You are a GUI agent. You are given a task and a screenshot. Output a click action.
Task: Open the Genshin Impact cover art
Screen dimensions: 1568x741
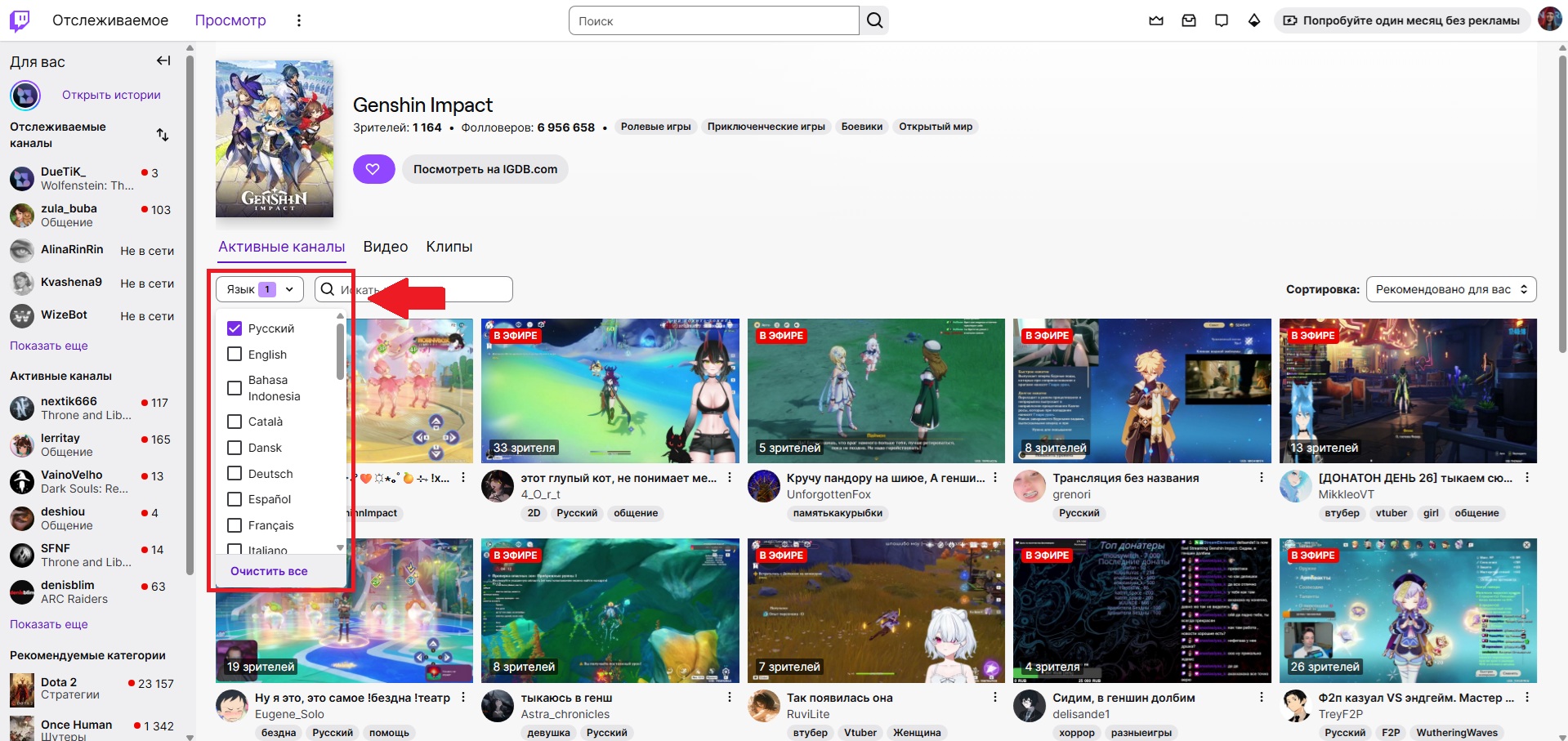(275, 139)
